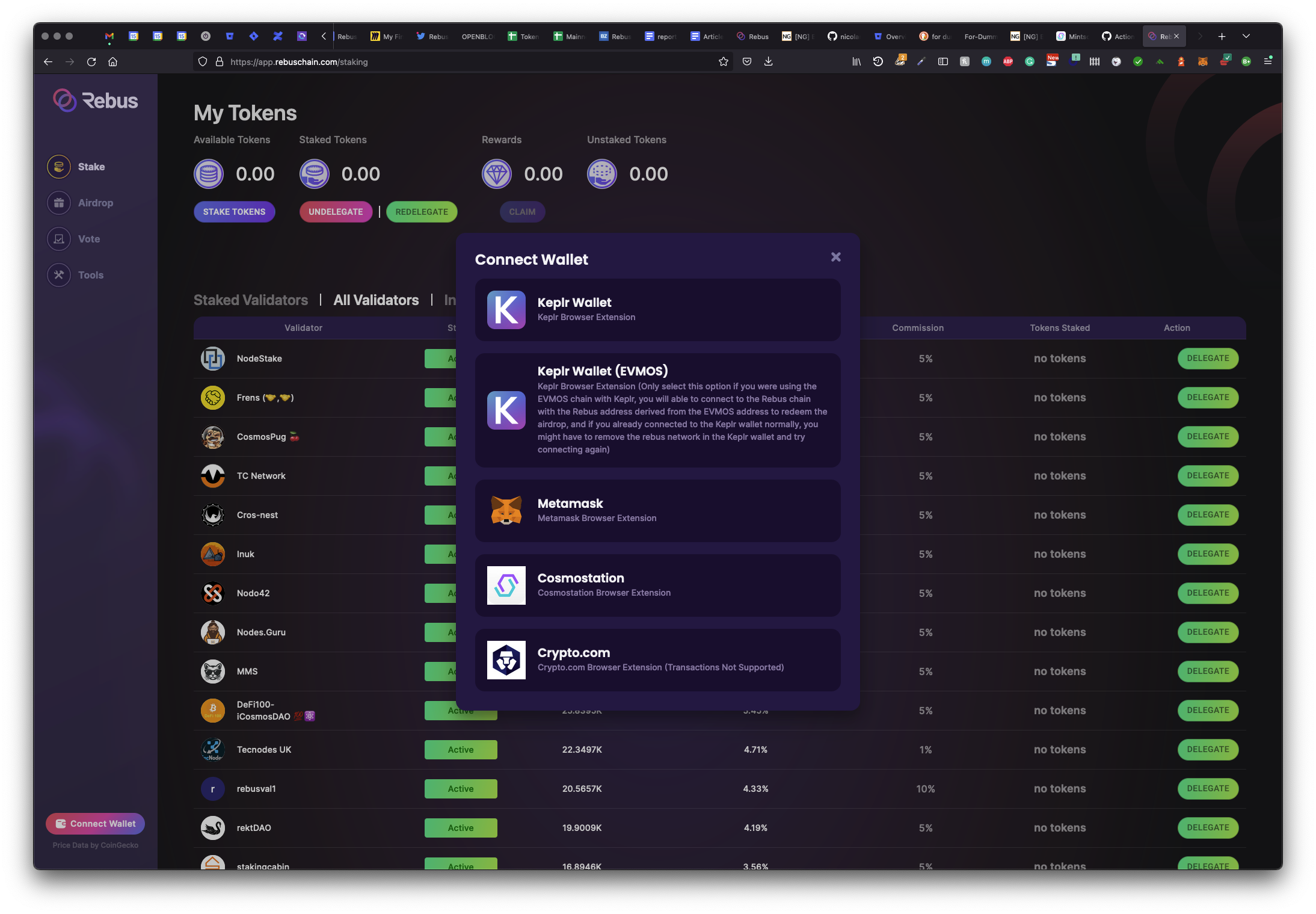Click the Validator column header
Screen dimensions: 1316x914
[x=303, y=328]
